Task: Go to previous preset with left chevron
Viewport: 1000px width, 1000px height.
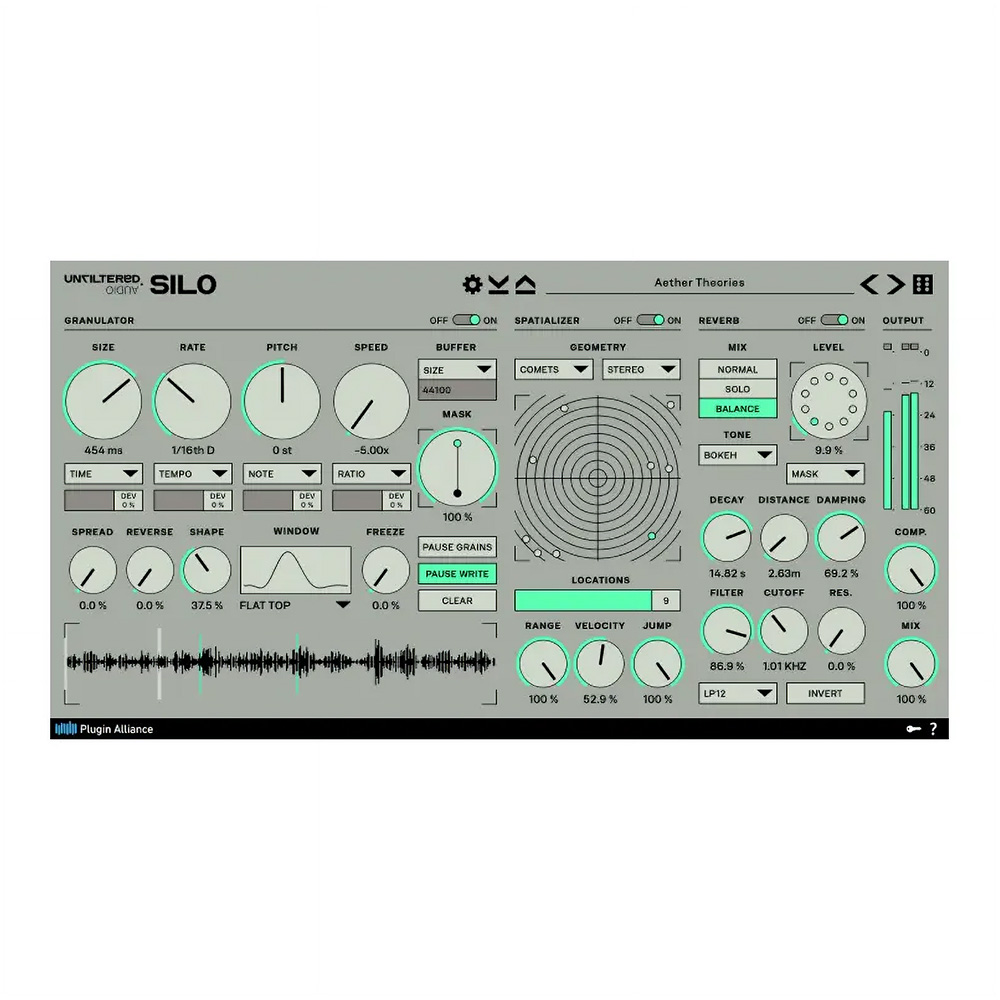Action: click(x=869, y=284)
